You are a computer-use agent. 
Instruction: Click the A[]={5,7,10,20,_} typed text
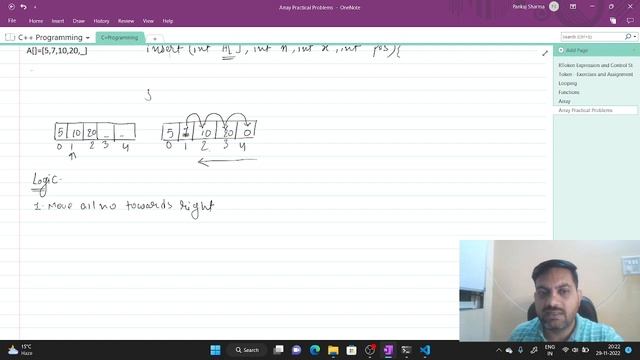coord(57,51)
